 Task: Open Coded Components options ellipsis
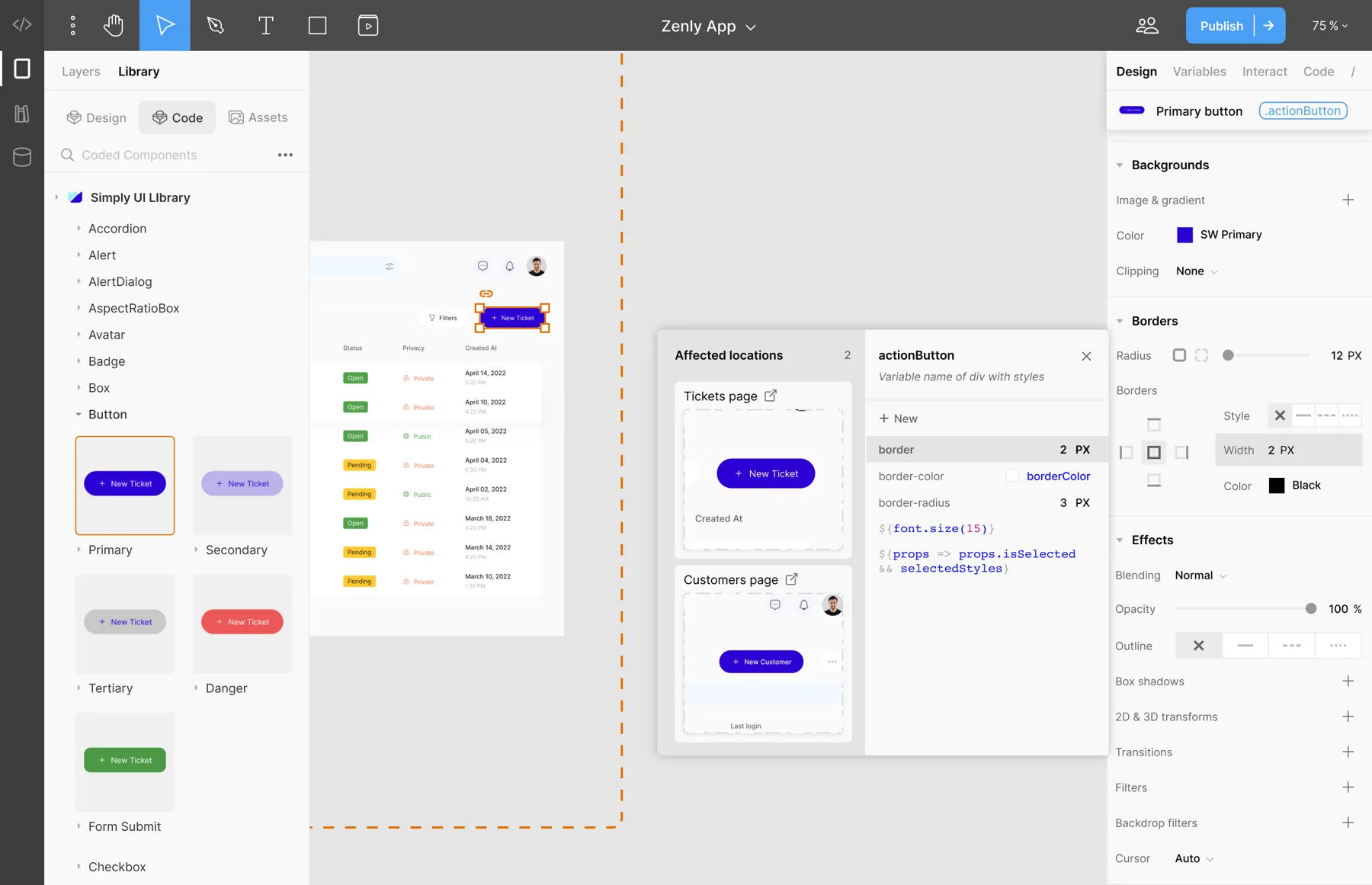285,155
